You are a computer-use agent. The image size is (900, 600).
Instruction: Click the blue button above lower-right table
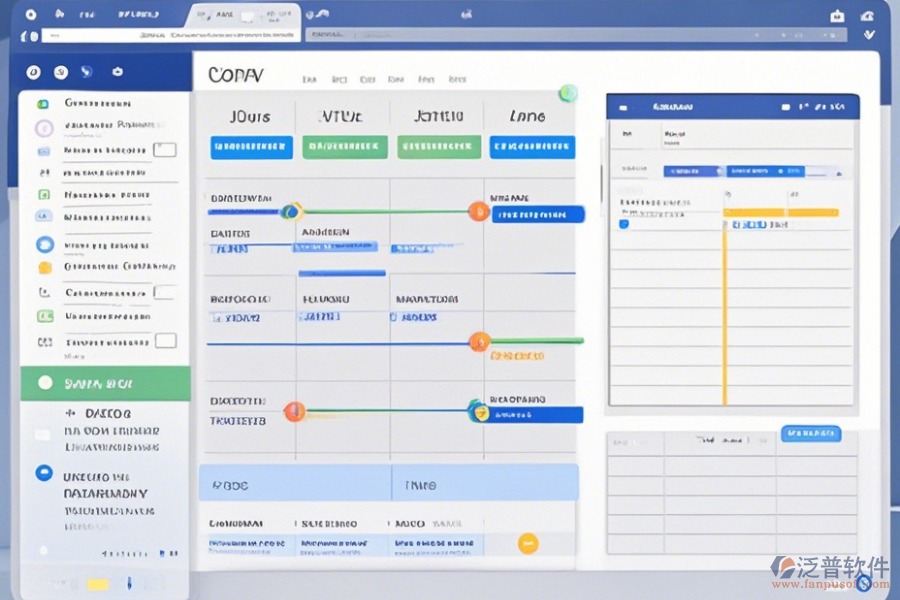click(x=811, y=433)
